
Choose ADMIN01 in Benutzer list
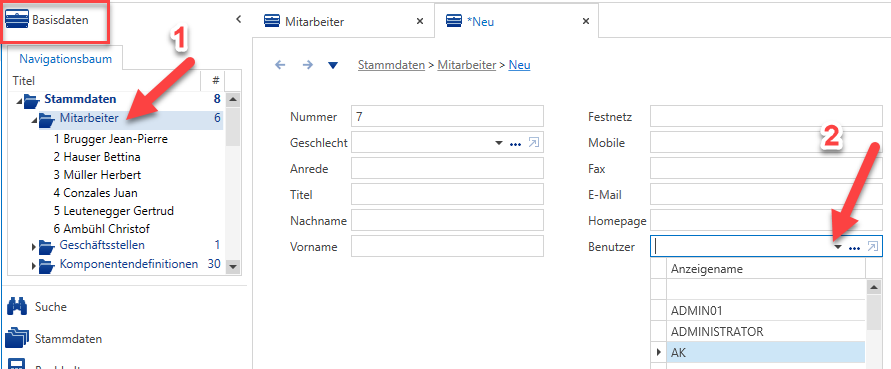tap(765, 310)
